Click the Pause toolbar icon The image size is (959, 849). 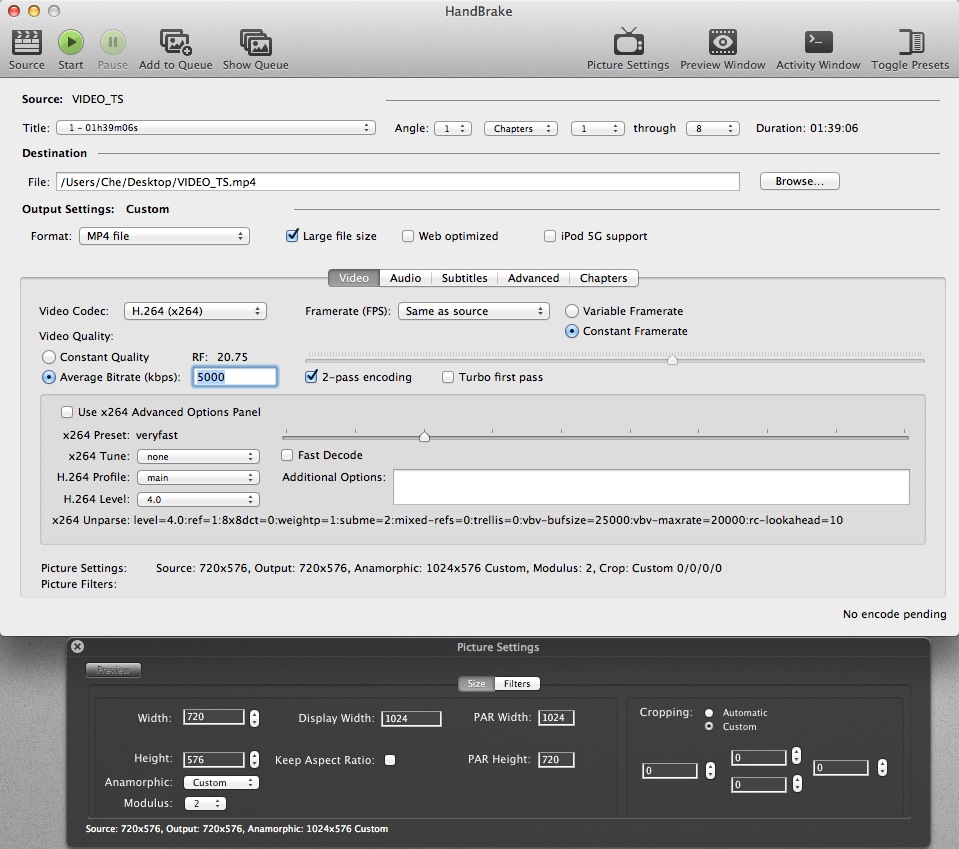click(x=113, y=42)
